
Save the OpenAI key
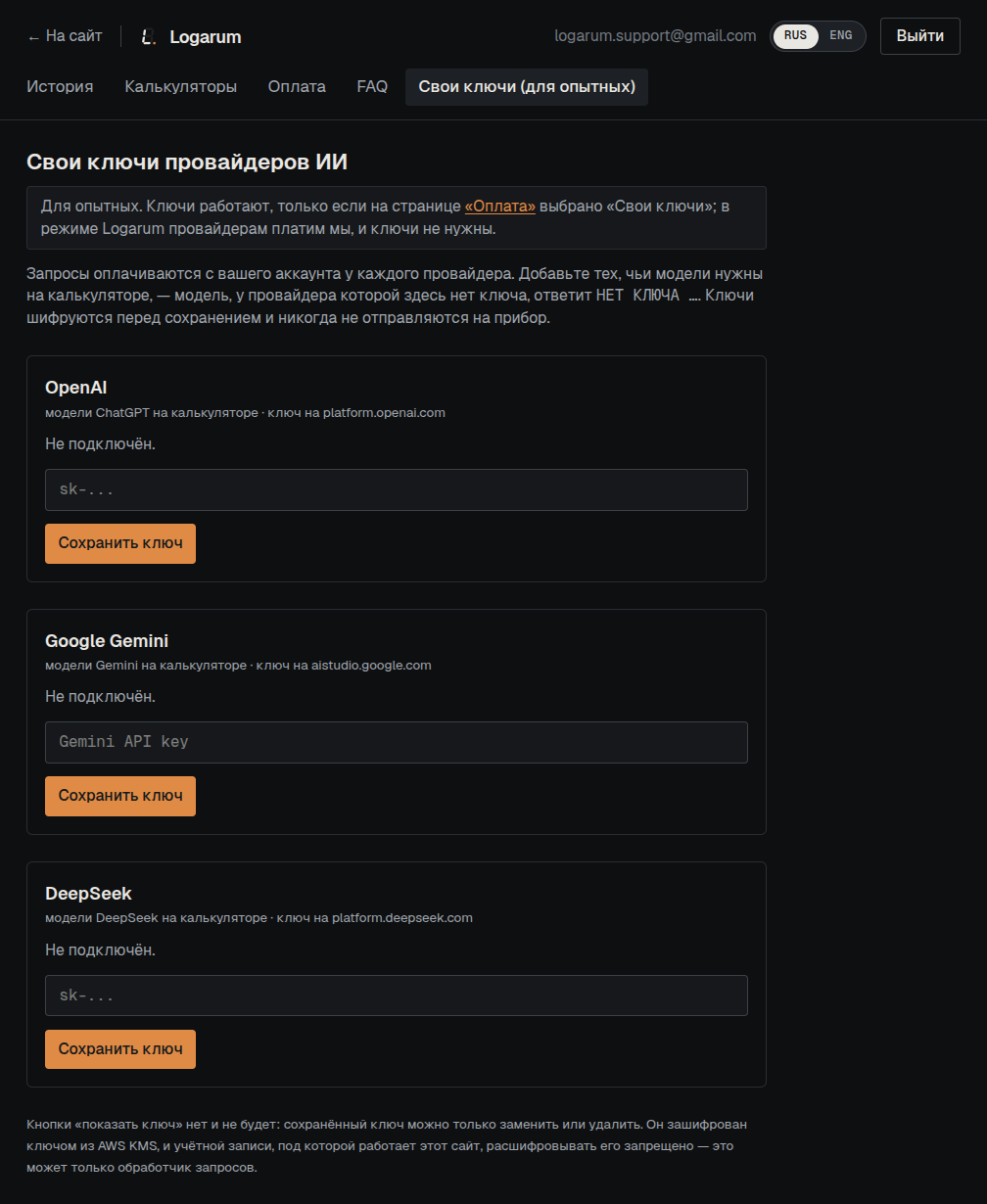[120, 544]
